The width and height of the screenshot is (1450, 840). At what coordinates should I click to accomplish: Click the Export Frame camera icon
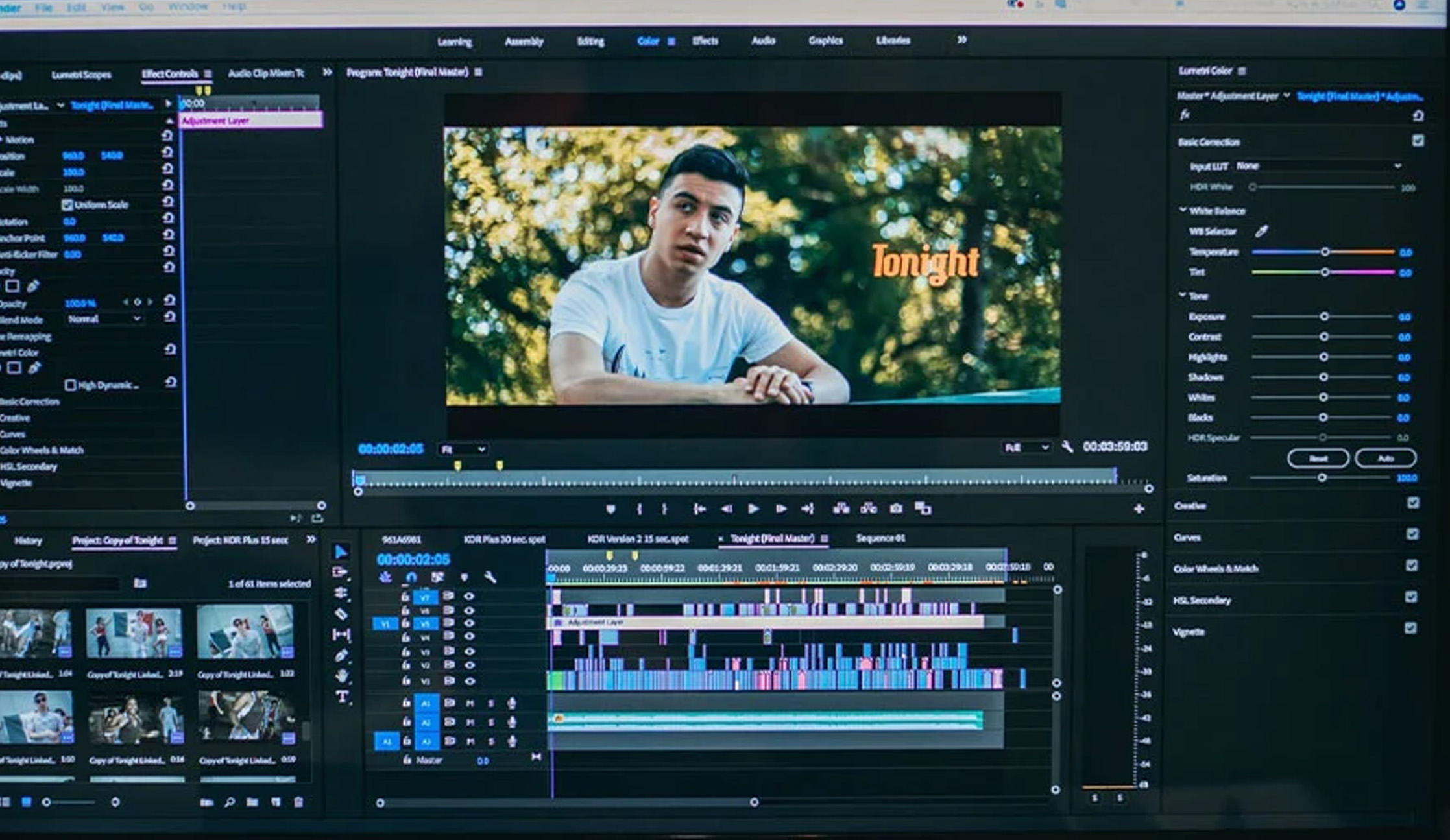(896, 509)
